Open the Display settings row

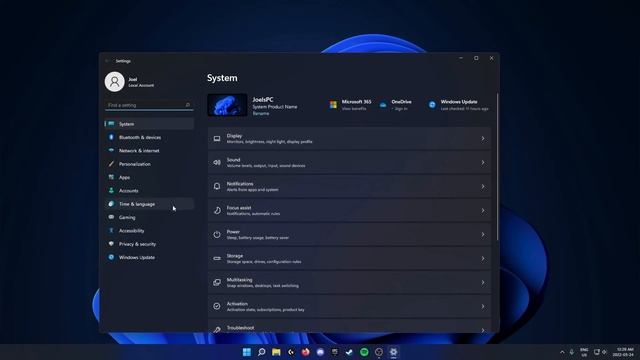(x=349, y=138)
